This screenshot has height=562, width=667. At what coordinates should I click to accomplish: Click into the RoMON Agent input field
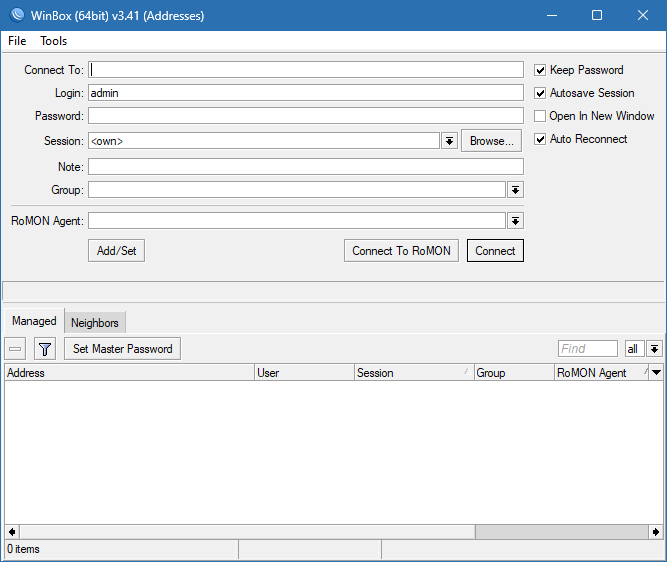click(297, 221)
